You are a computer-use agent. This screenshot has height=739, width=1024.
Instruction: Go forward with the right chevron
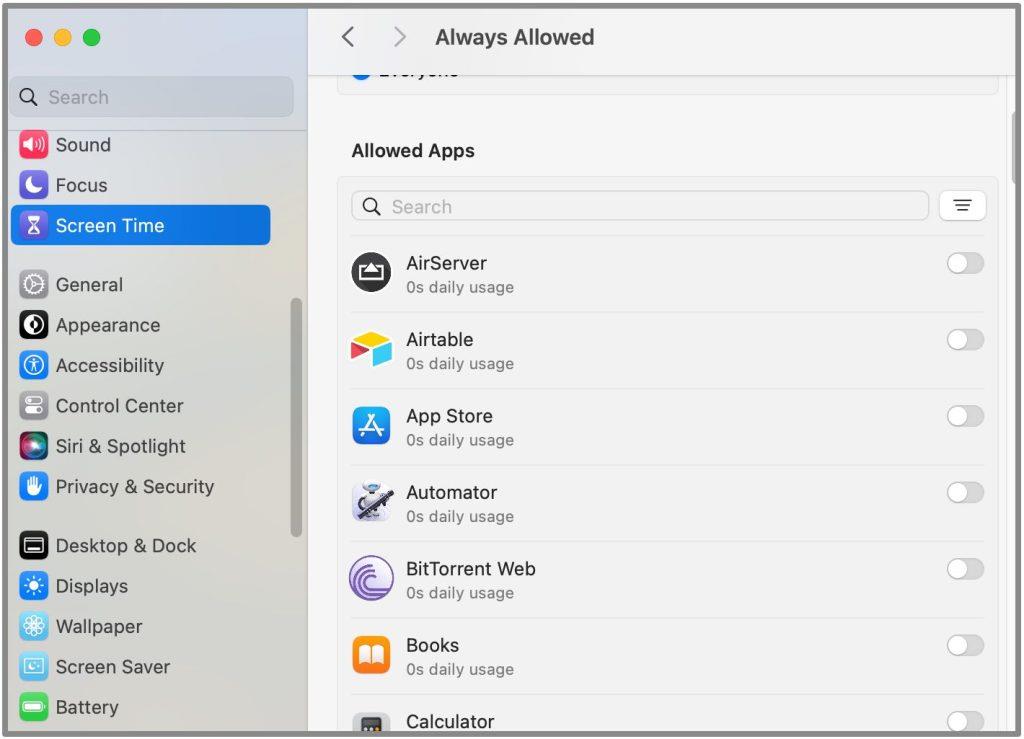(400, 37)
